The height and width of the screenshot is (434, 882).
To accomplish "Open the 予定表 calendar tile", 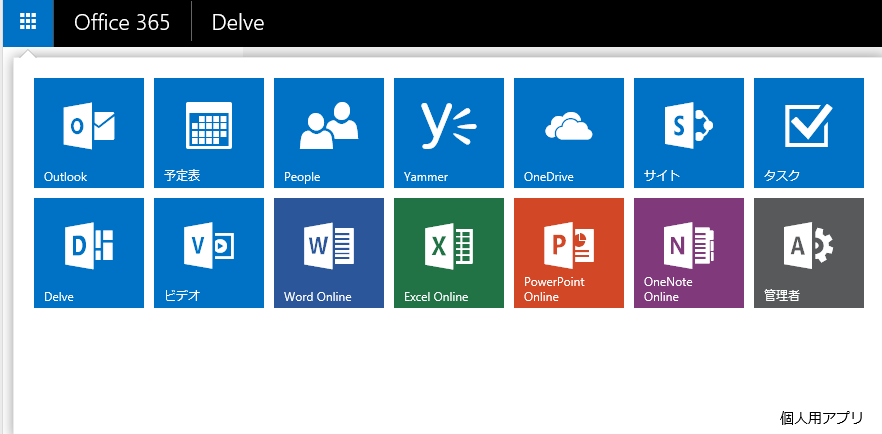I will click(x=209, y=133).
